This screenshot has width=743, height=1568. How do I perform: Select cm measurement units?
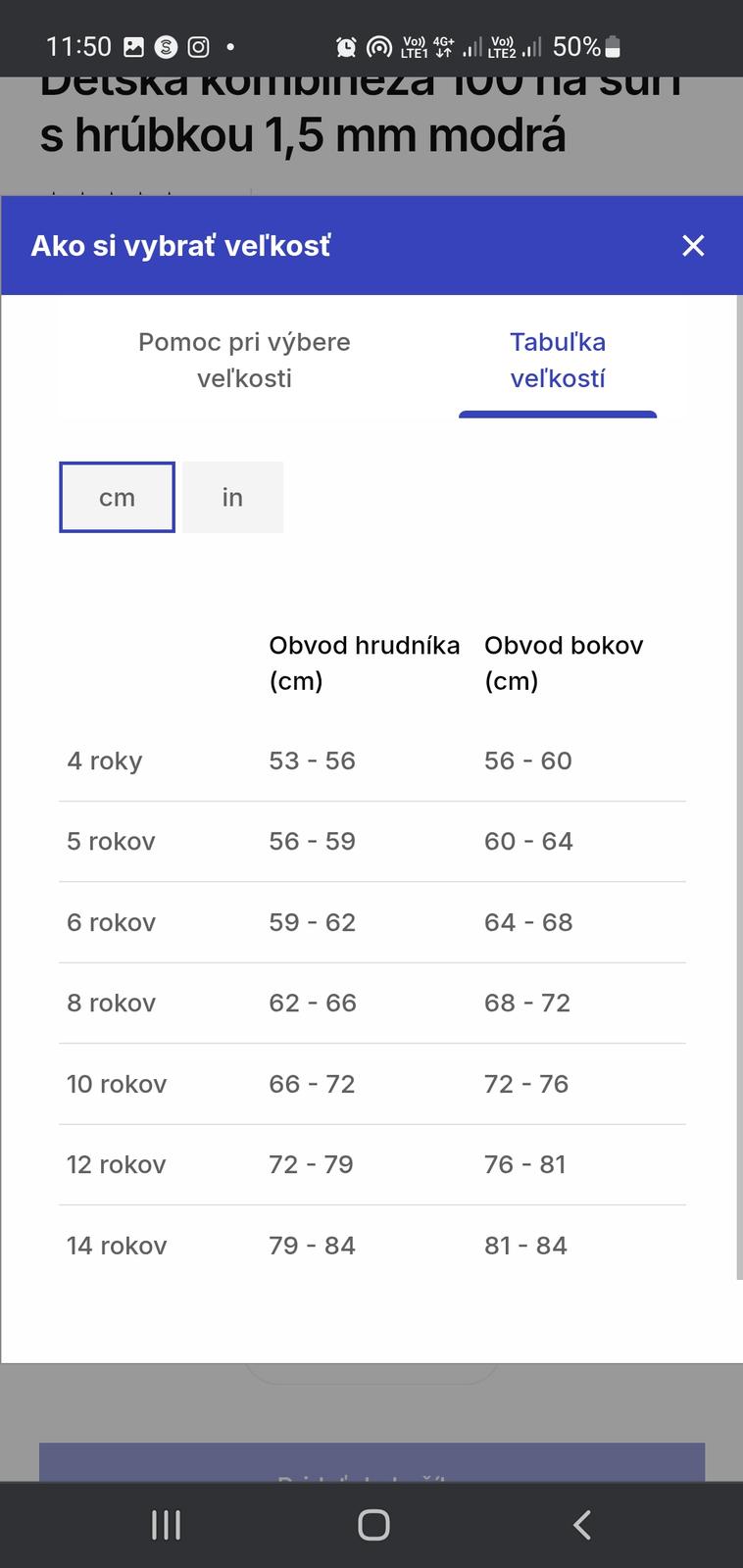tap(117, 498)
